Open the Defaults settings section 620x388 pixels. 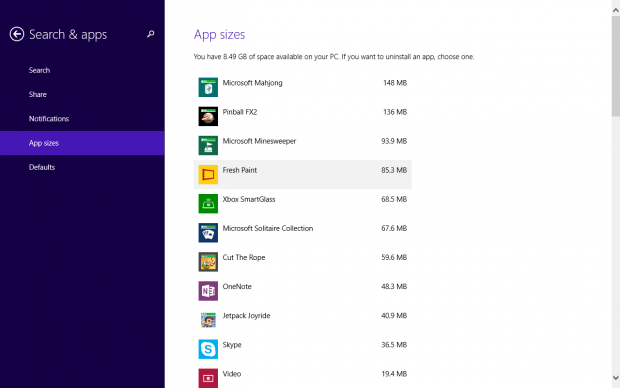coord(82,167)
